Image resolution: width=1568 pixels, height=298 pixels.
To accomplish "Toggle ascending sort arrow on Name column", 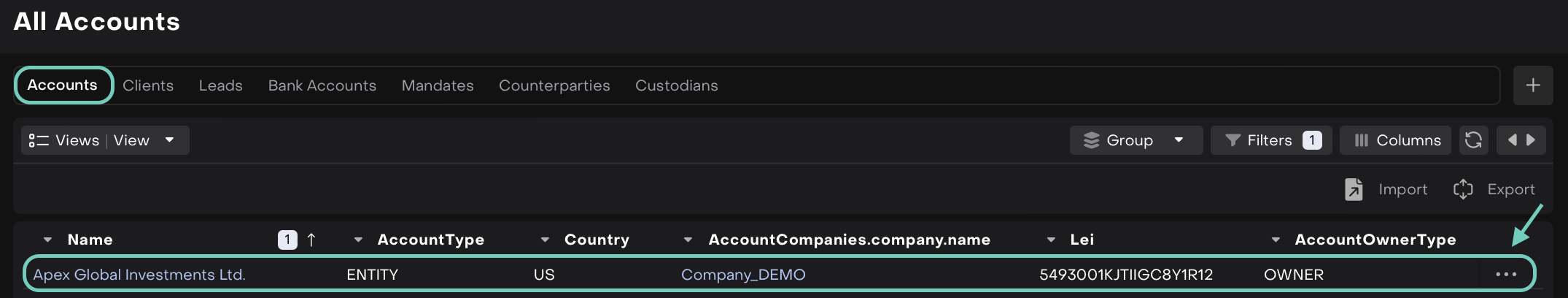I will pos(311,240).
